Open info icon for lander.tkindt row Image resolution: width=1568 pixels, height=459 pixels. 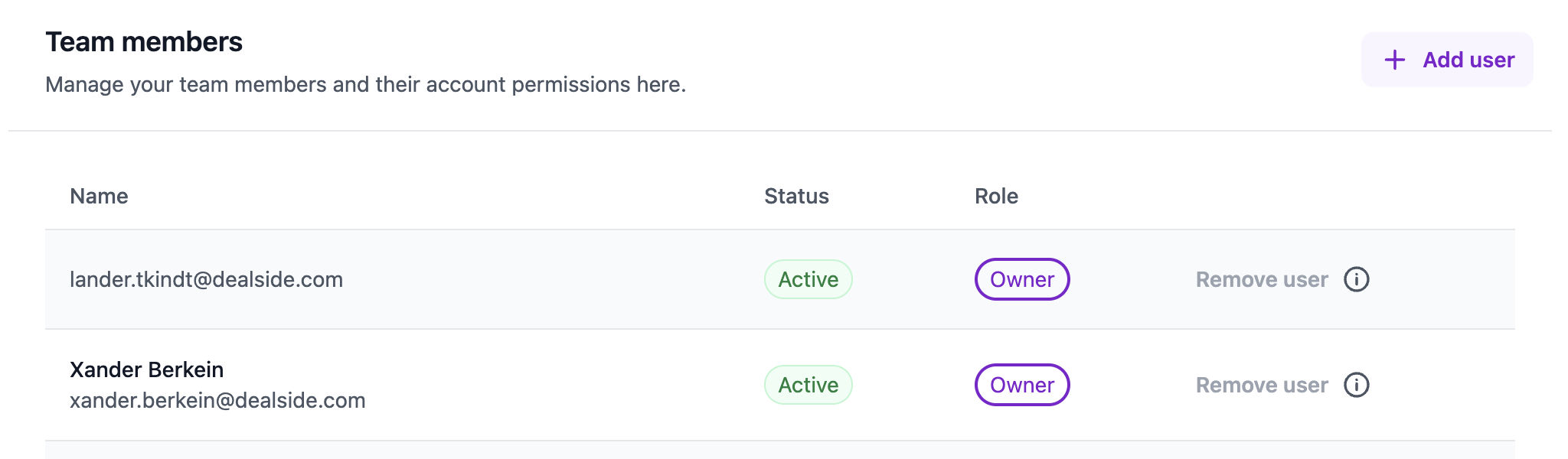point(1357,279)
